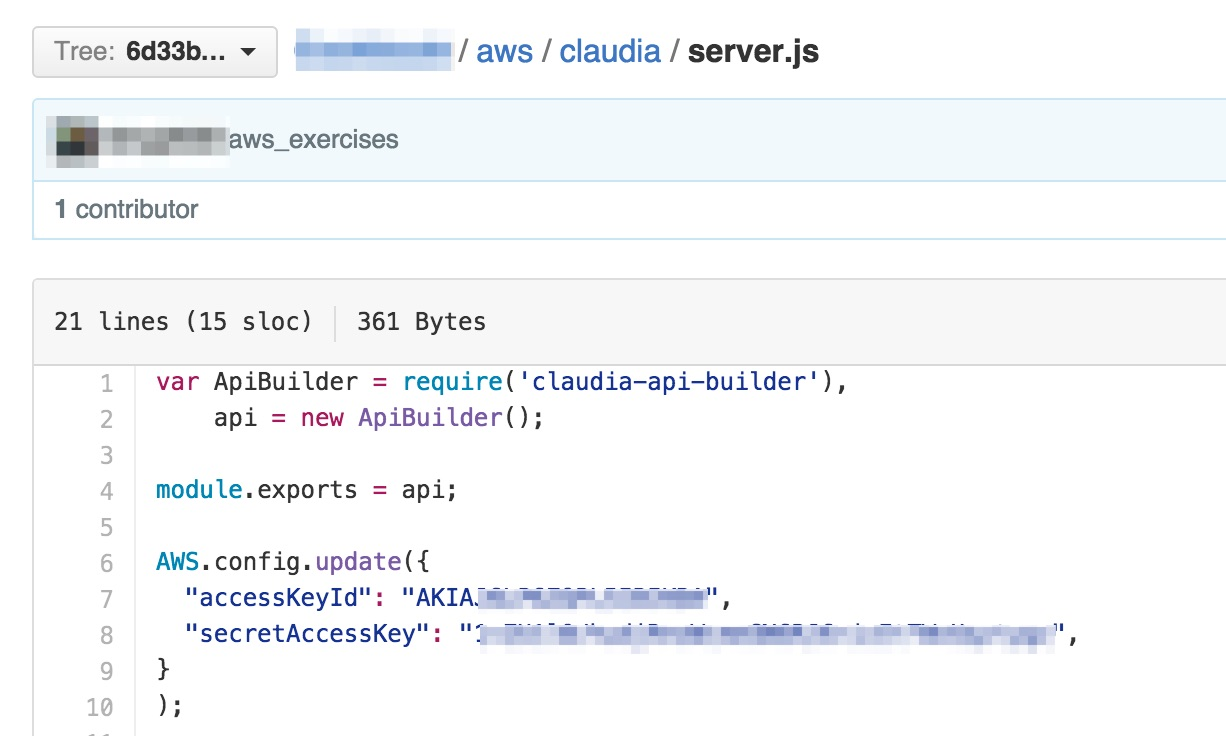Open the claudia folder breadcrumb link
This screenshot has height=736, width=1226.
tap(610, 51)
